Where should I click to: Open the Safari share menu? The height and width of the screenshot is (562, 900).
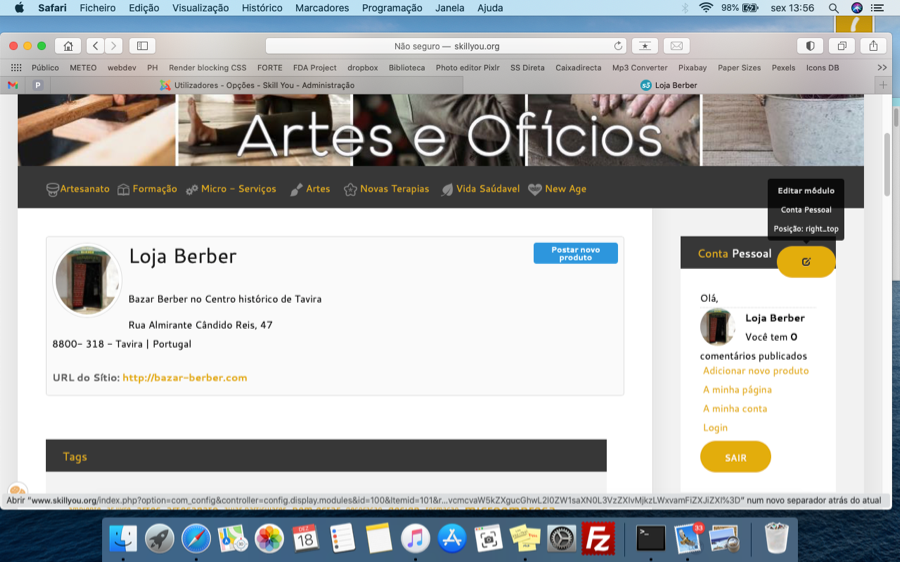point(874,46)
